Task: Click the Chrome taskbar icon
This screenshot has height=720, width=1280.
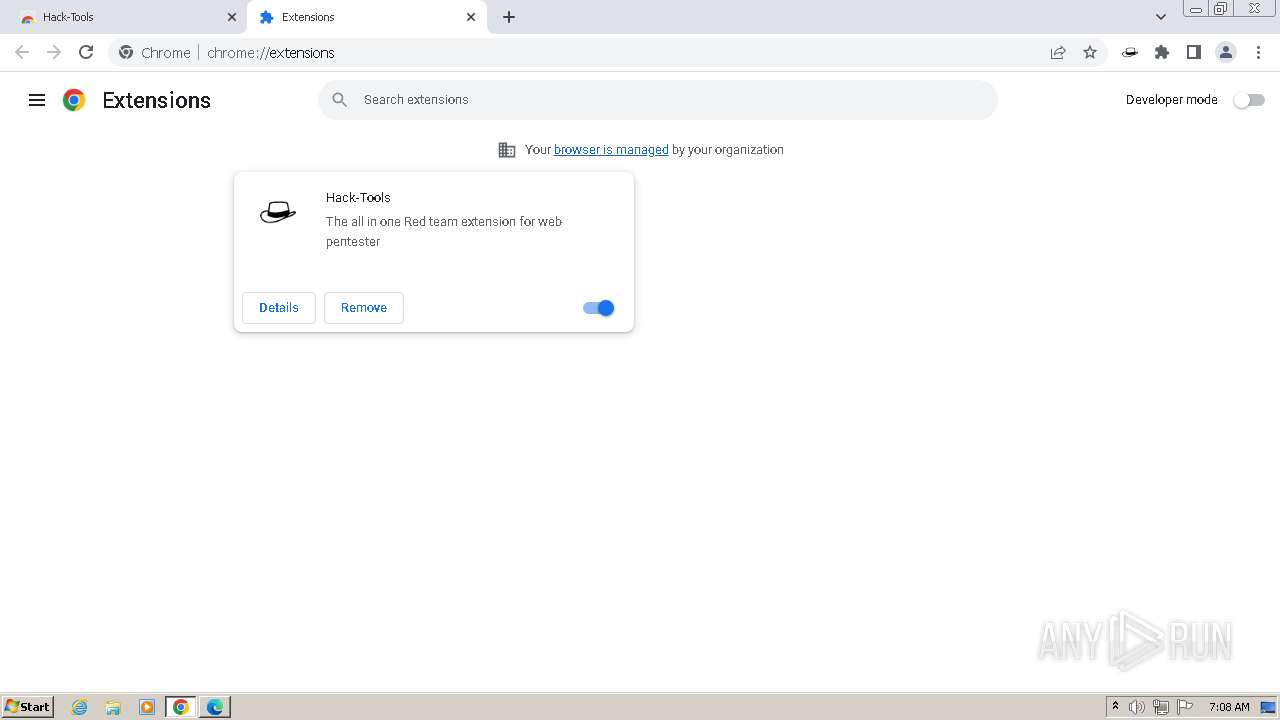Action: (x=181, y=707)
